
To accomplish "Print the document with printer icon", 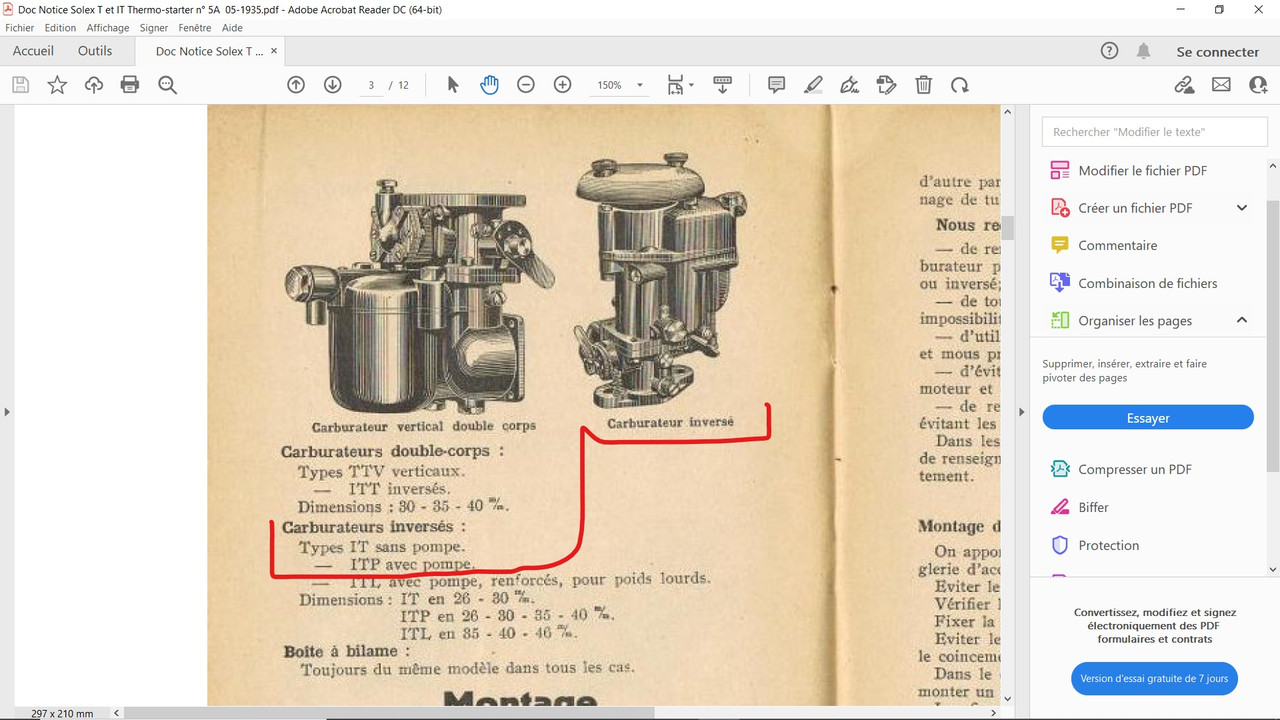I will click(130, 85).
